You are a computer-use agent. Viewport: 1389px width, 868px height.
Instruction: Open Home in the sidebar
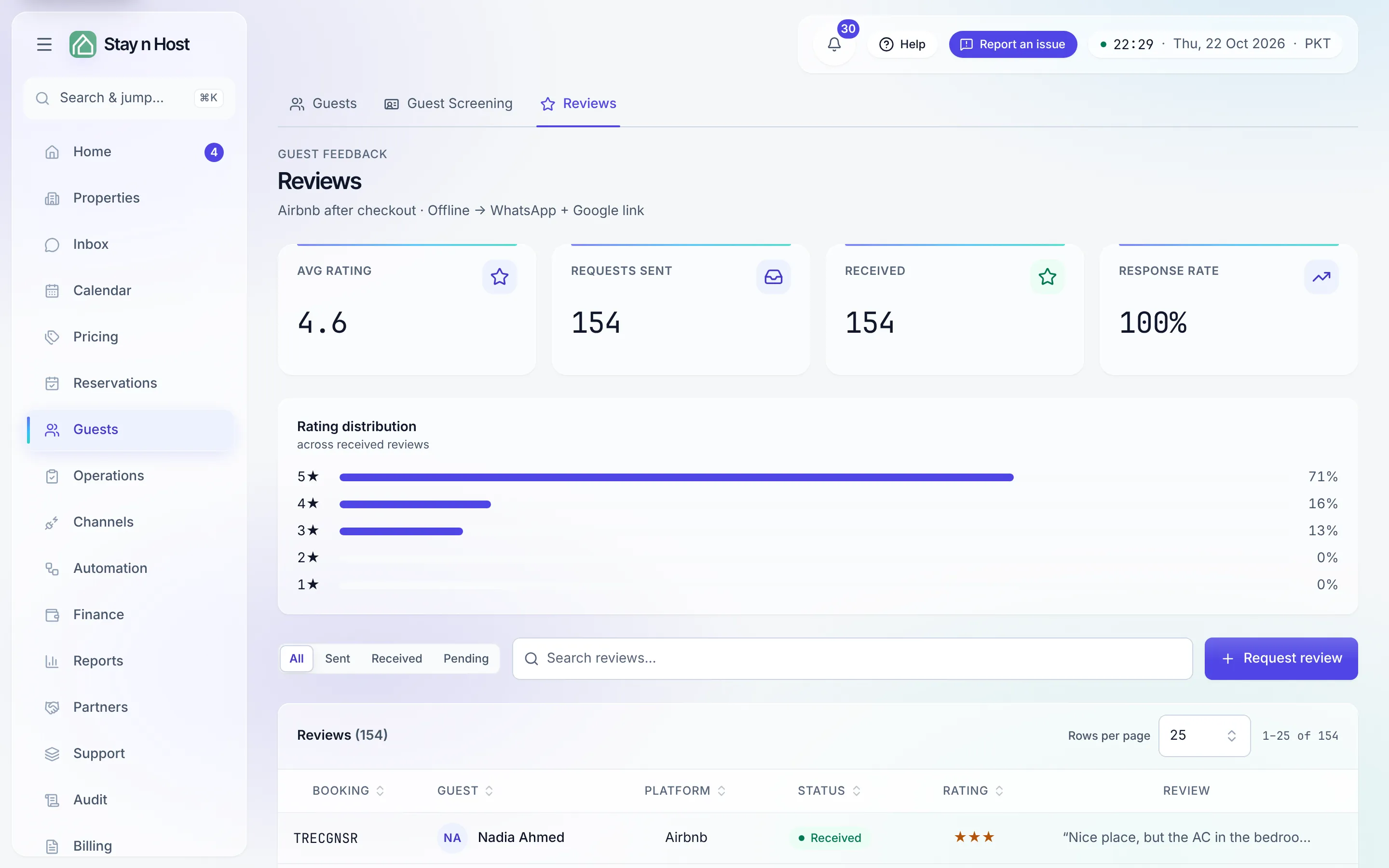[130, 152]
